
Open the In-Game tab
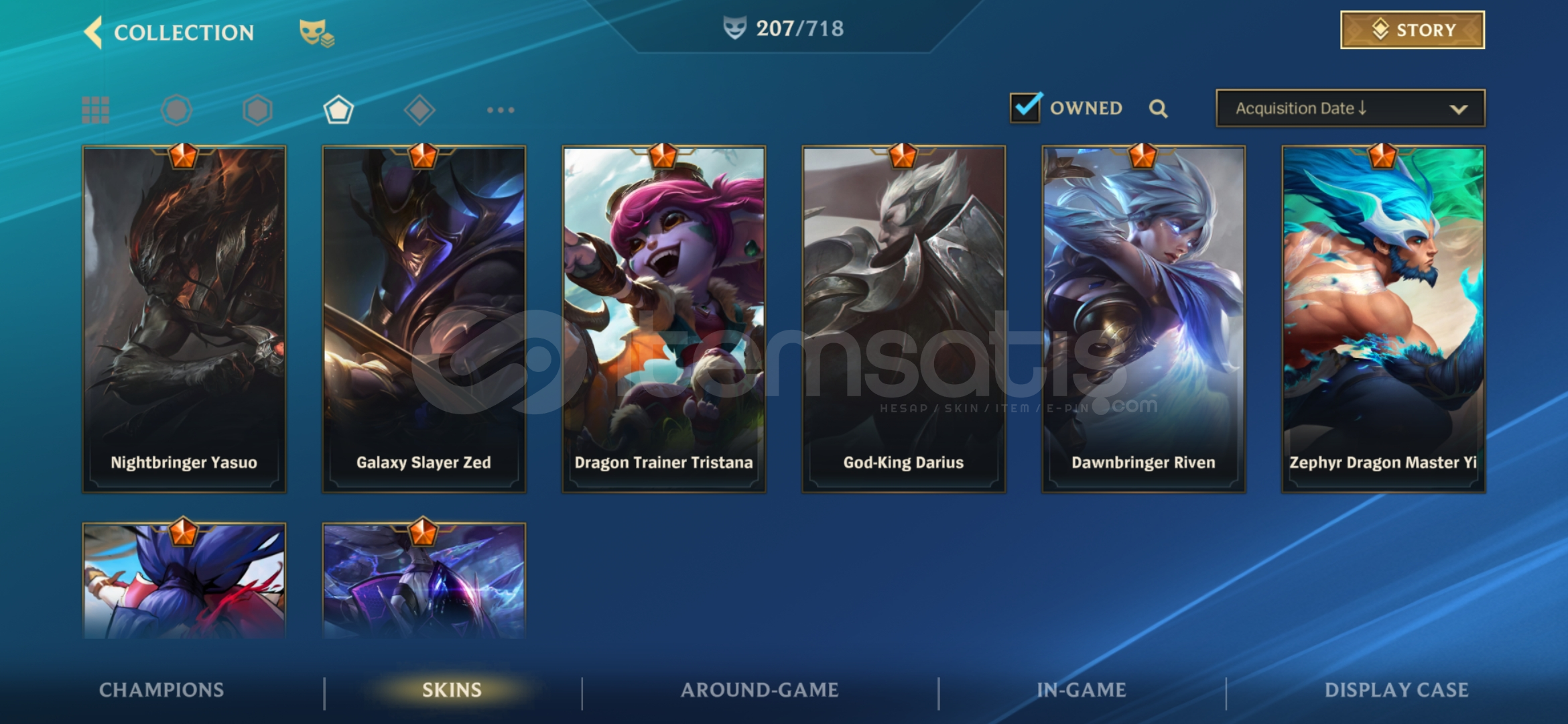coord(1081,690)
